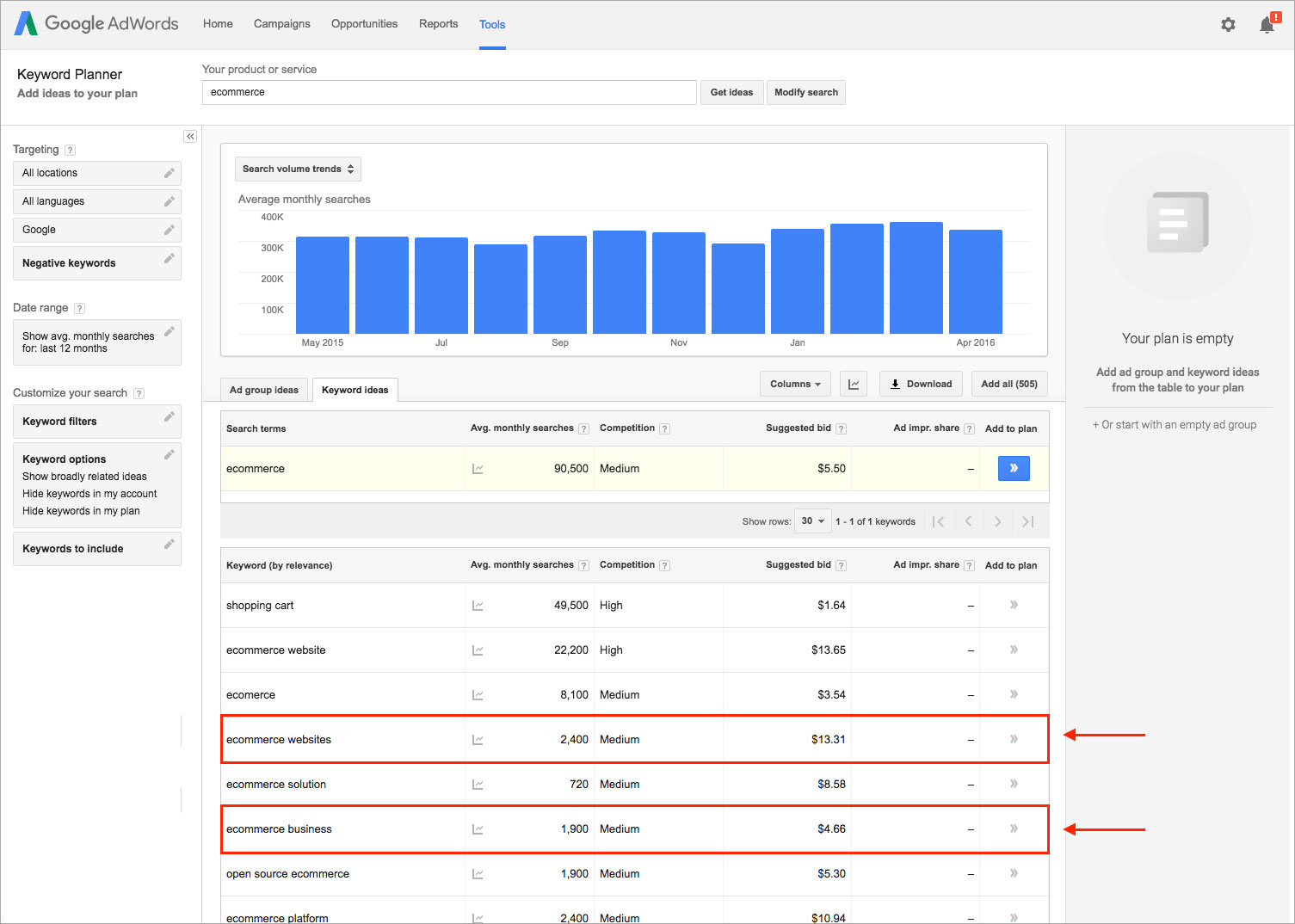
Task: Select the ecommerce platform keyword text
Action: coord(277,917)
